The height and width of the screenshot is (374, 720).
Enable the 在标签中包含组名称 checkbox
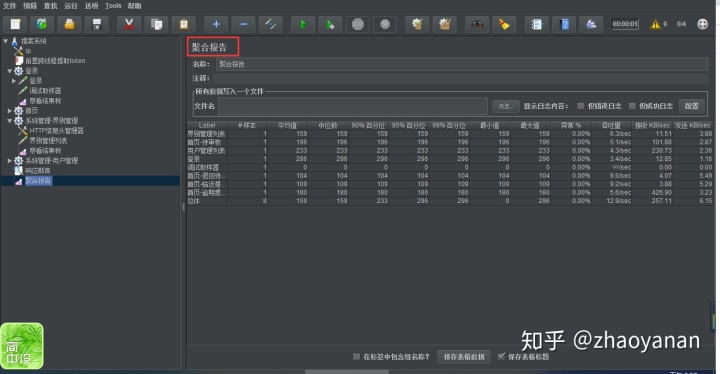click(x=356, y=357)
